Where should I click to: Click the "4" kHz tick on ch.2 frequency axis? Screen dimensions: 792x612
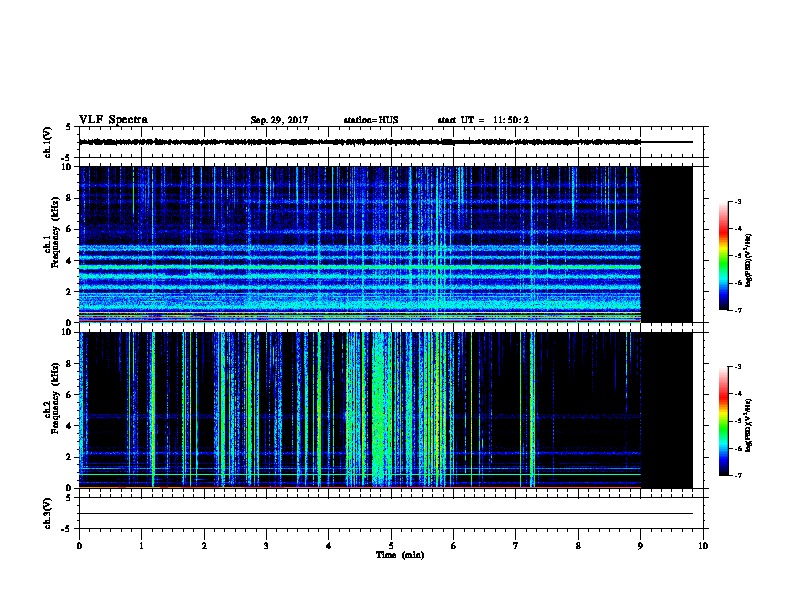click(x=71, y=426)
